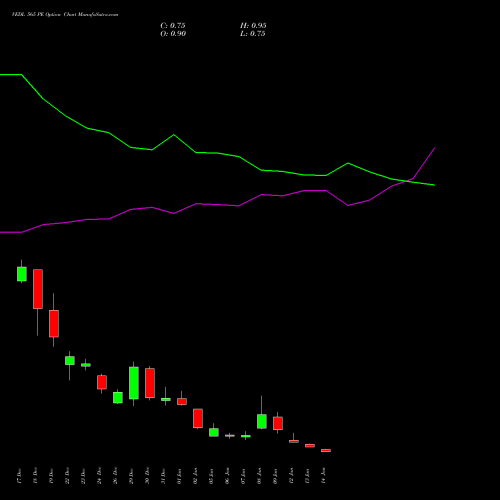The image size is (500, 500).
Task: Click the green candle for 26 Dec
Action: [118, 398]
